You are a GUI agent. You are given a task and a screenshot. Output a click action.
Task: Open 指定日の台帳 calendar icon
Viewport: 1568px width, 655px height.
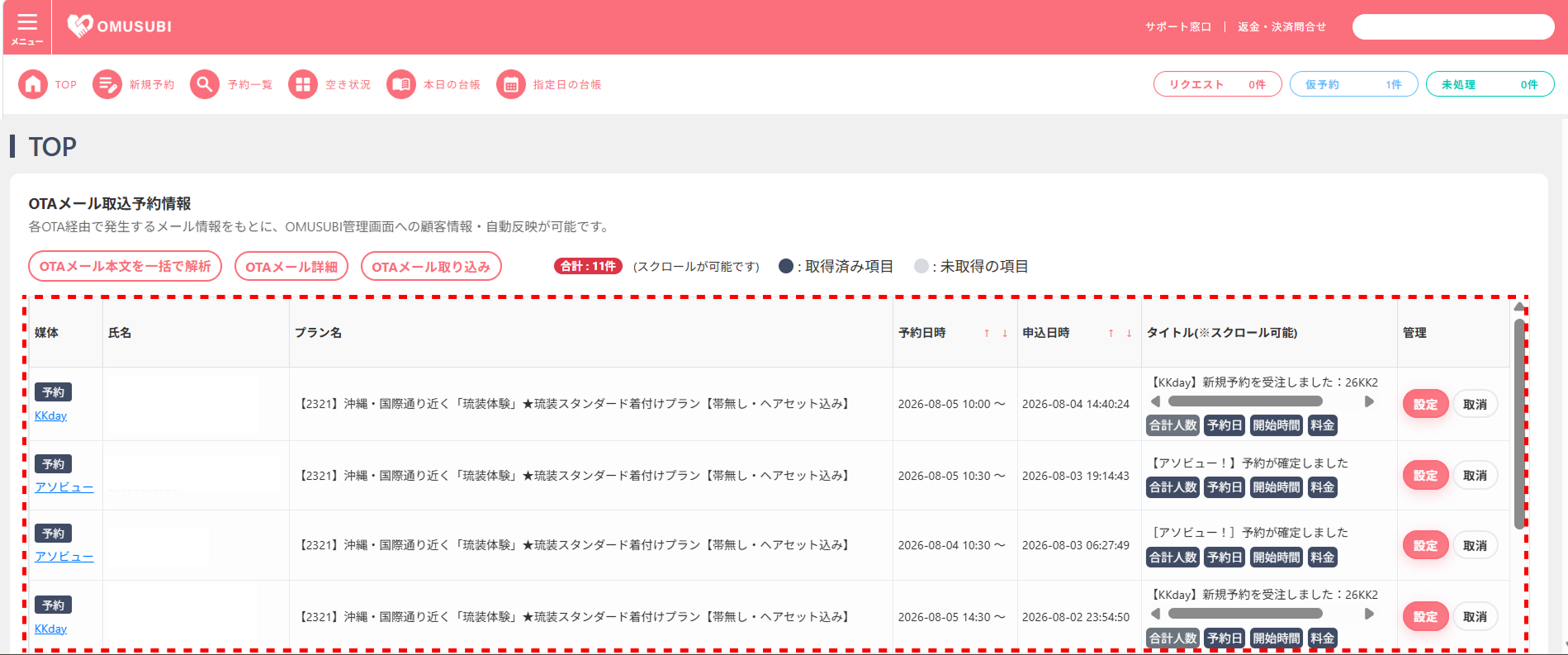click(511, 84)
